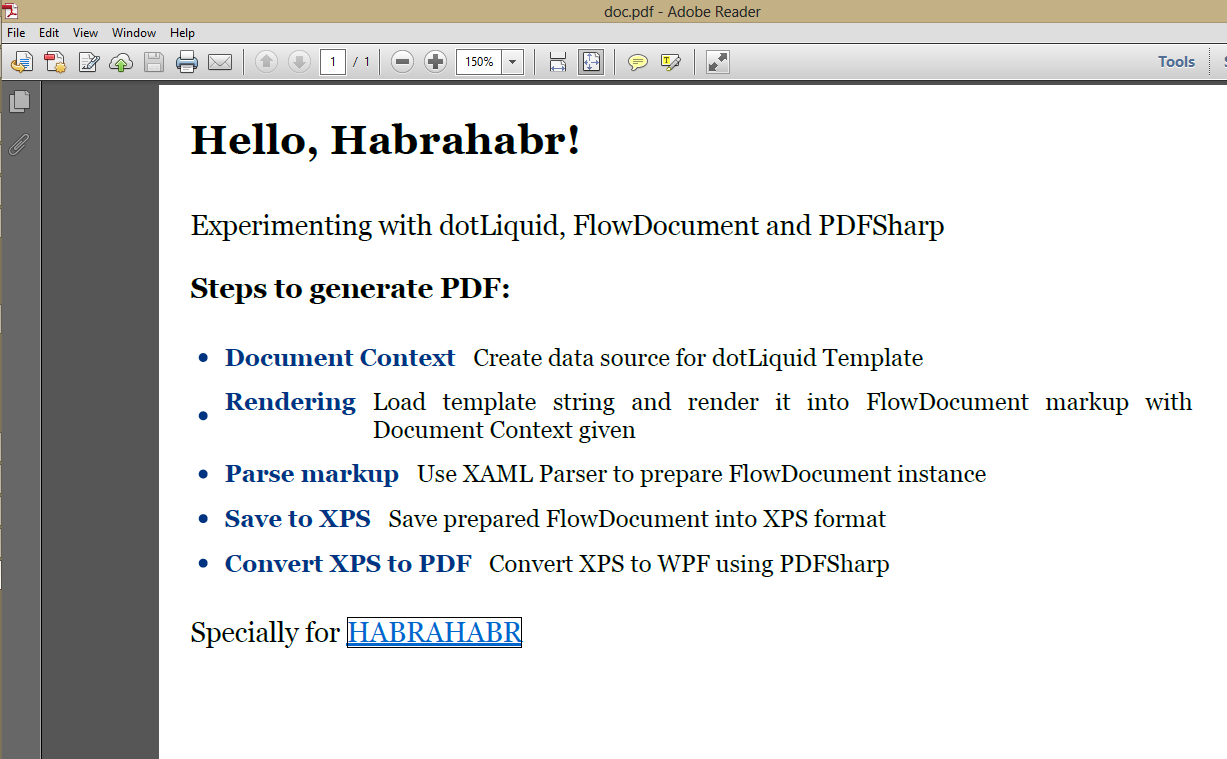
Task: Print the document
Action: [187, 61]
